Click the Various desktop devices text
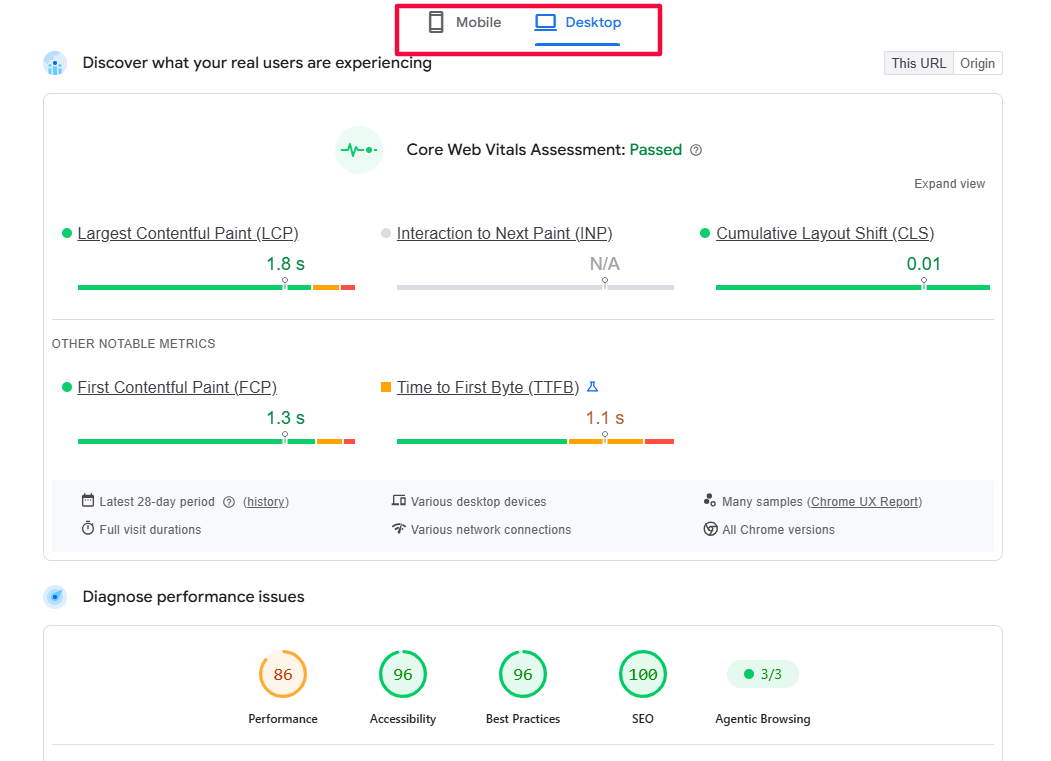The width and height of the screenshot is (1051, 761). (x=479, y=502)
